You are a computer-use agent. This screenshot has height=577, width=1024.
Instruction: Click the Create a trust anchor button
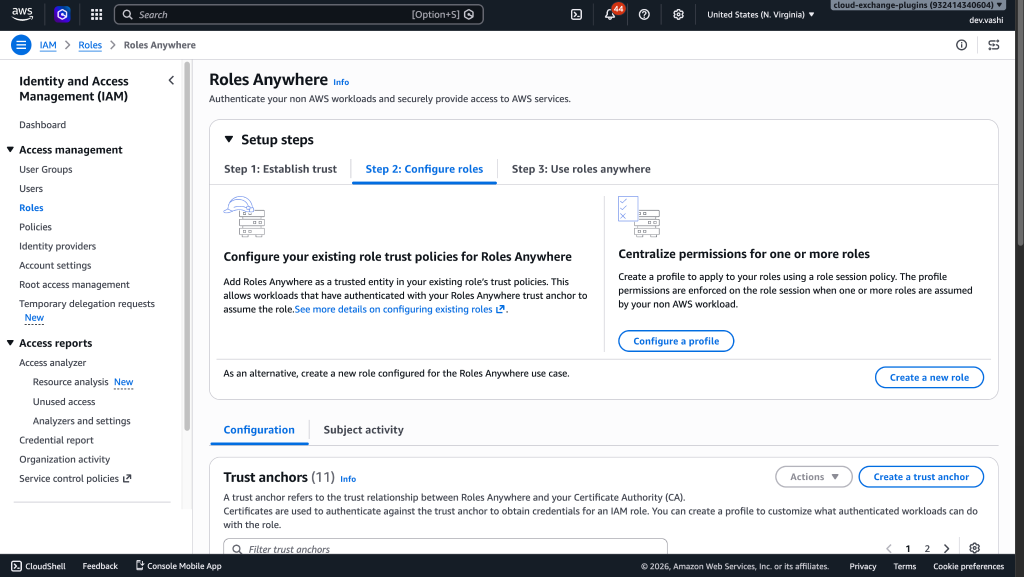tap(921, 476)
